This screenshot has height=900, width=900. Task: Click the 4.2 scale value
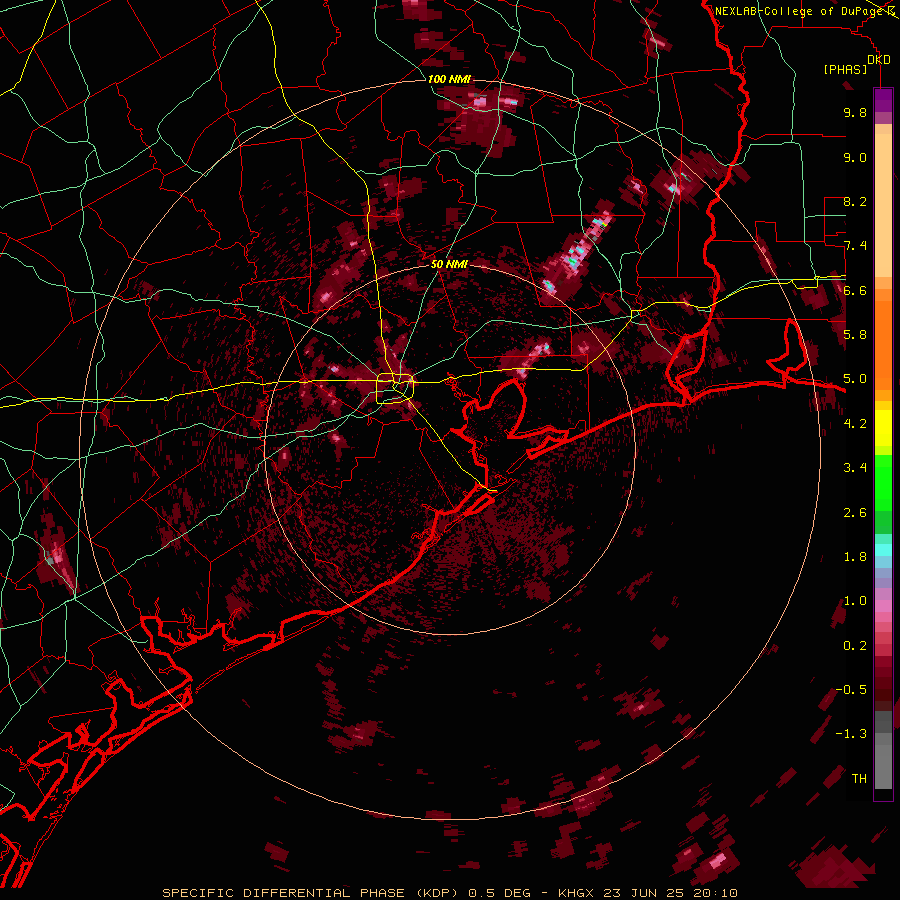pos(855,424)
